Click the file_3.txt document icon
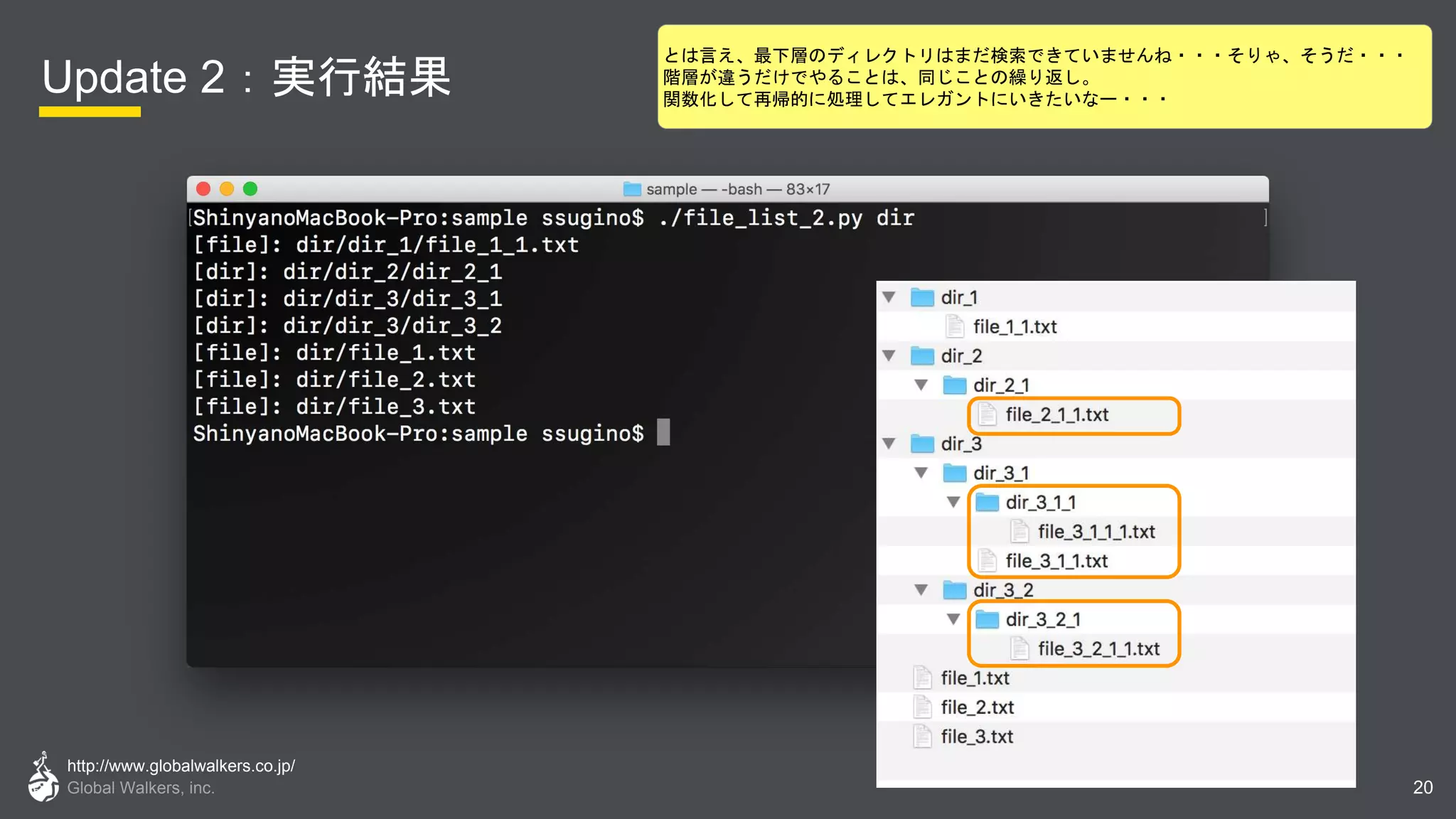This screenshot has height=819, width=1456. pyautogui.click(x=923, y=737)
